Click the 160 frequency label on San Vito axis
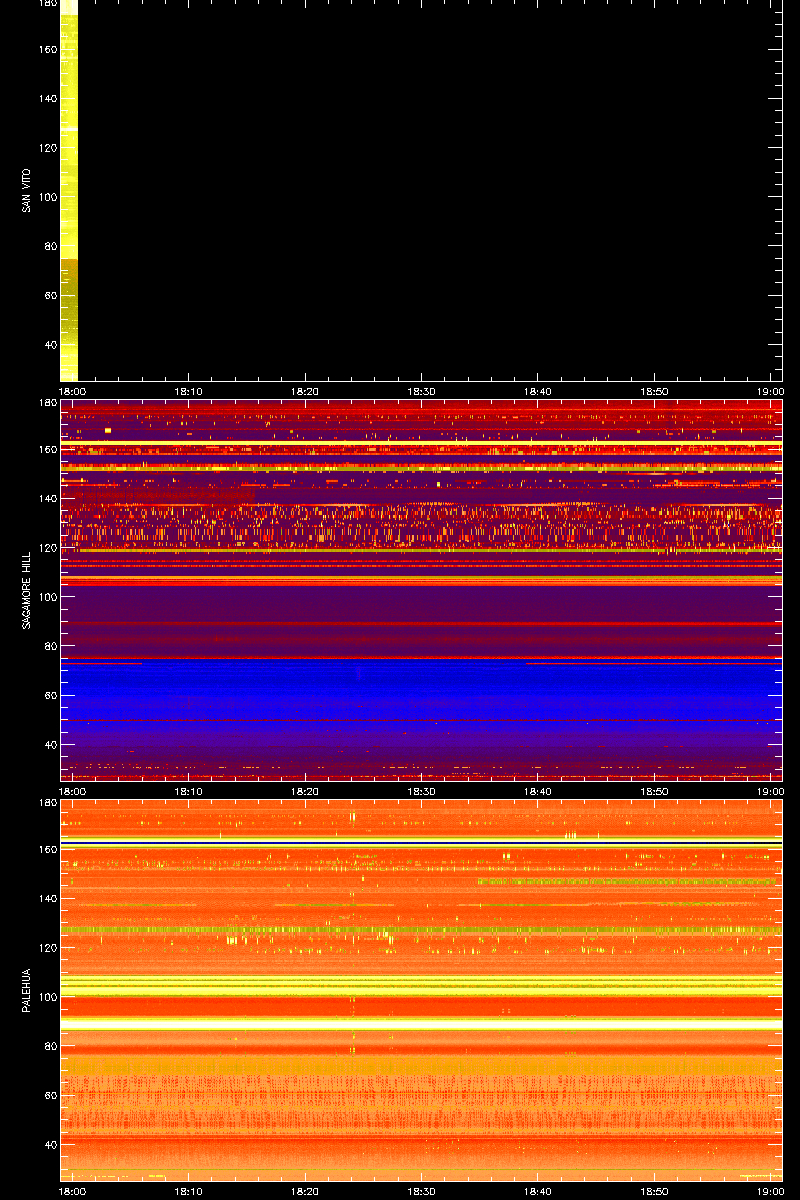This screenshot has height=1200, width=800. point(47,50)
